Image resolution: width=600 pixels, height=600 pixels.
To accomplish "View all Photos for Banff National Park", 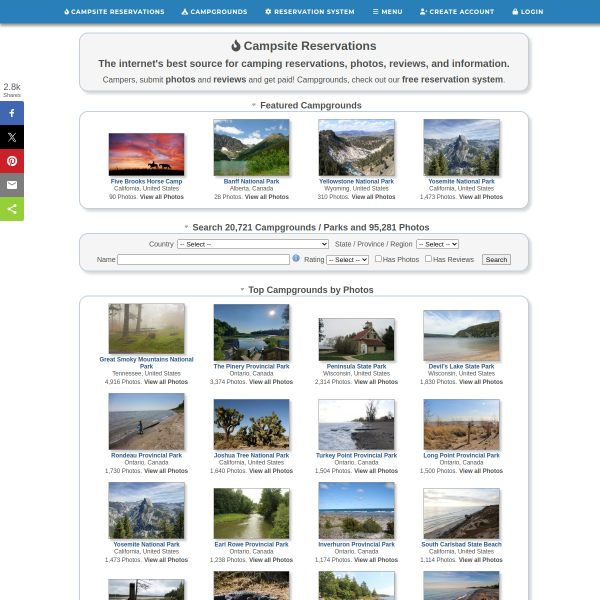I will 267,197.
